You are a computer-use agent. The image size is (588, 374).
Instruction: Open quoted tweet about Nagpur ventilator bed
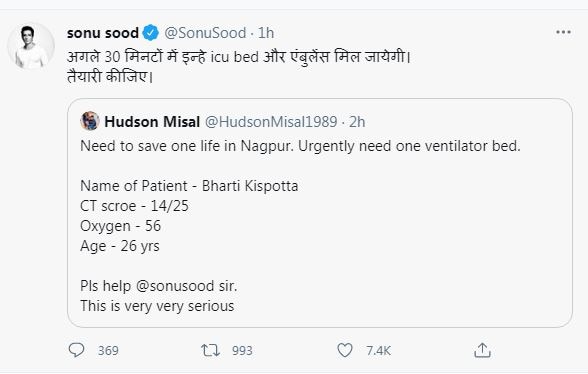click(x=320, y=213)
